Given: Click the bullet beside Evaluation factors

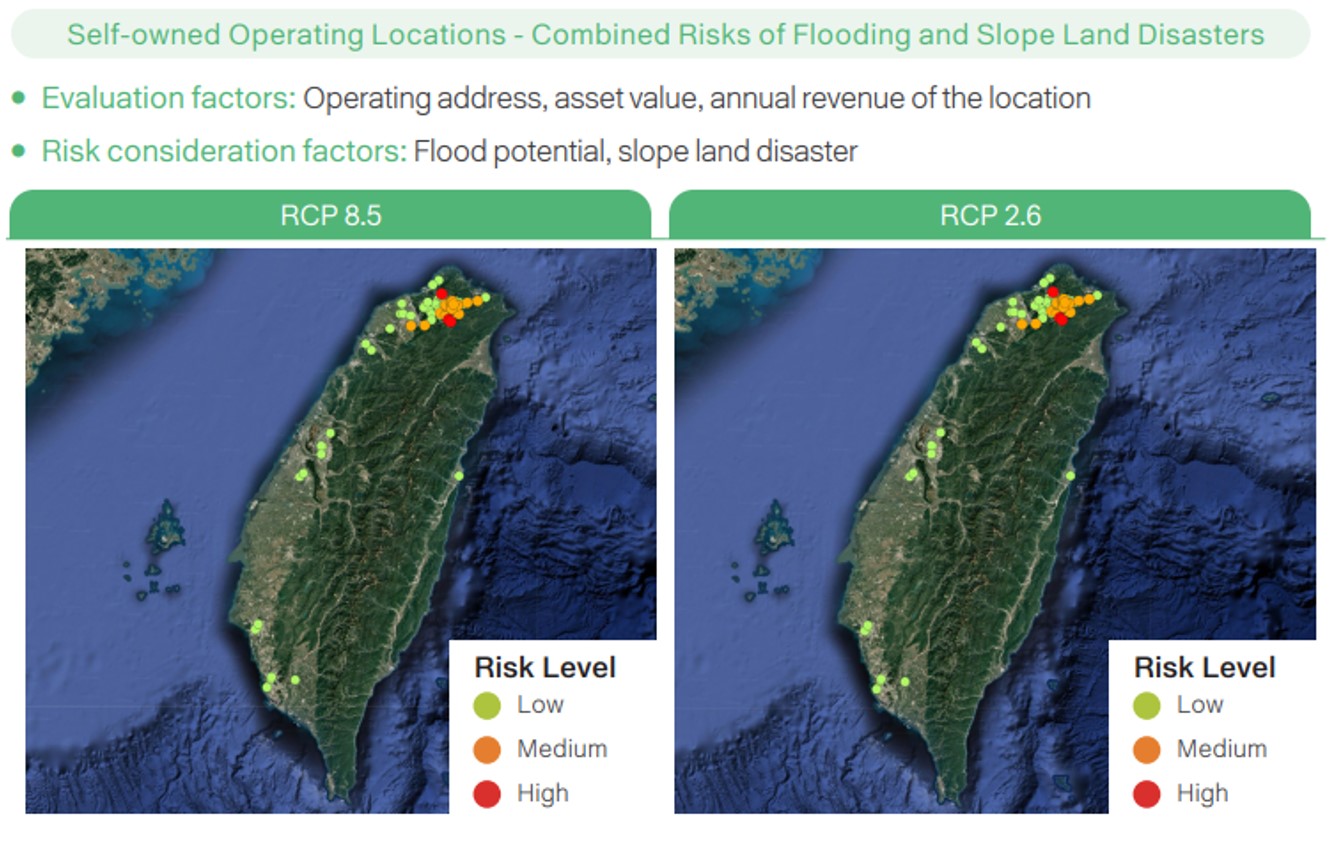Looking at the screenshot, I should point(19,98).
